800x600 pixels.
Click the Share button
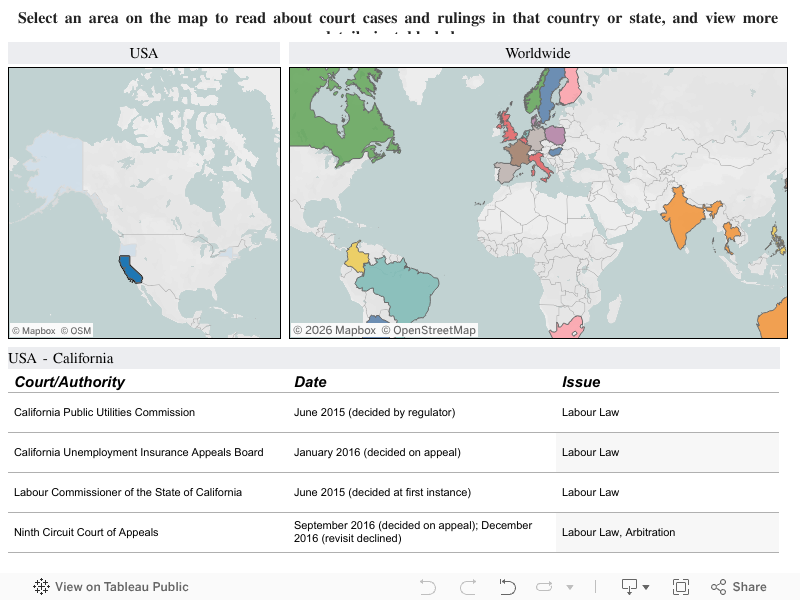(x=739, y=587)
